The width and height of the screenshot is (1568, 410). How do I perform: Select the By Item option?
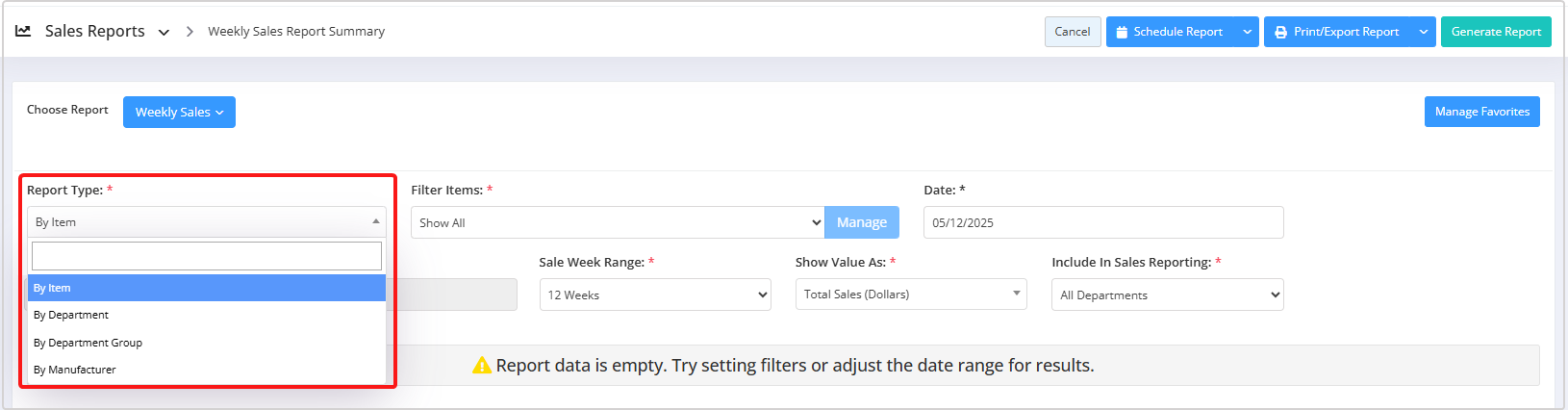(207, 288)
